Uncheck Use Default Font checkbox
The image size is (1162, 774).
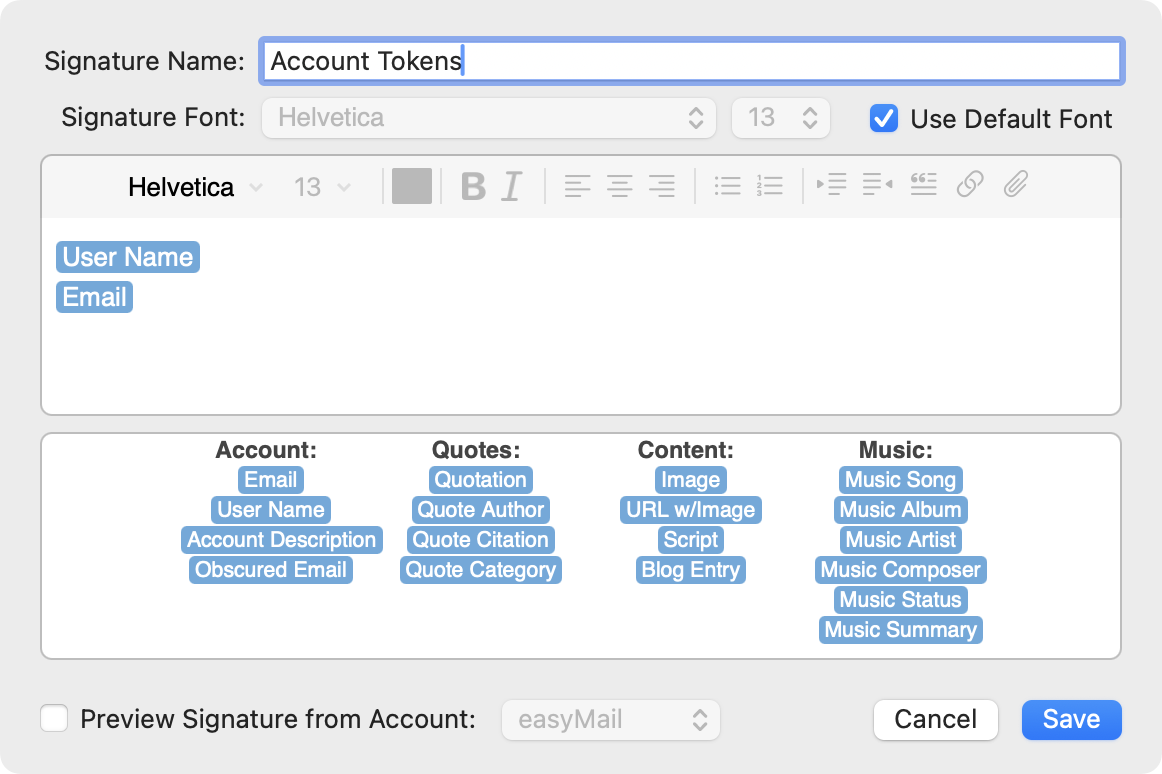pyautogui.click(x=883, y=118)
